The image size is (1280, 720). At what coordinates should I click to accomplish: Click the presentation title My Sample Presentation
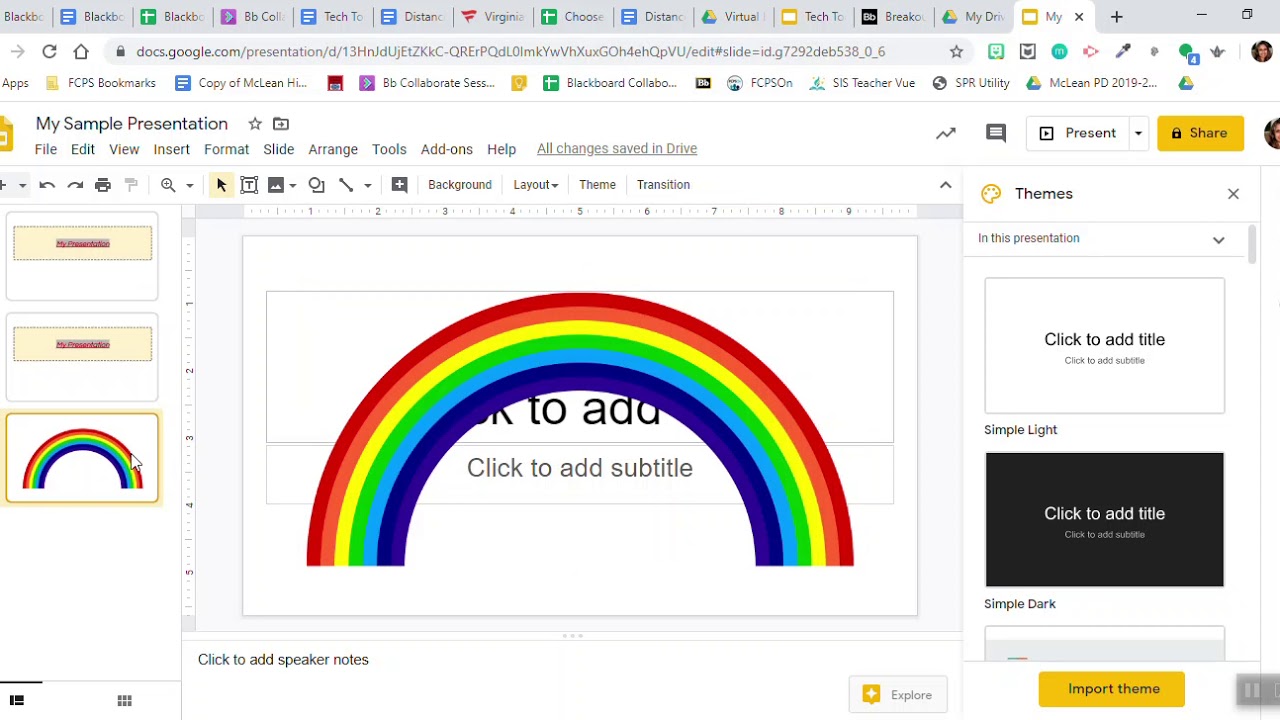click(x=132, y=124)
